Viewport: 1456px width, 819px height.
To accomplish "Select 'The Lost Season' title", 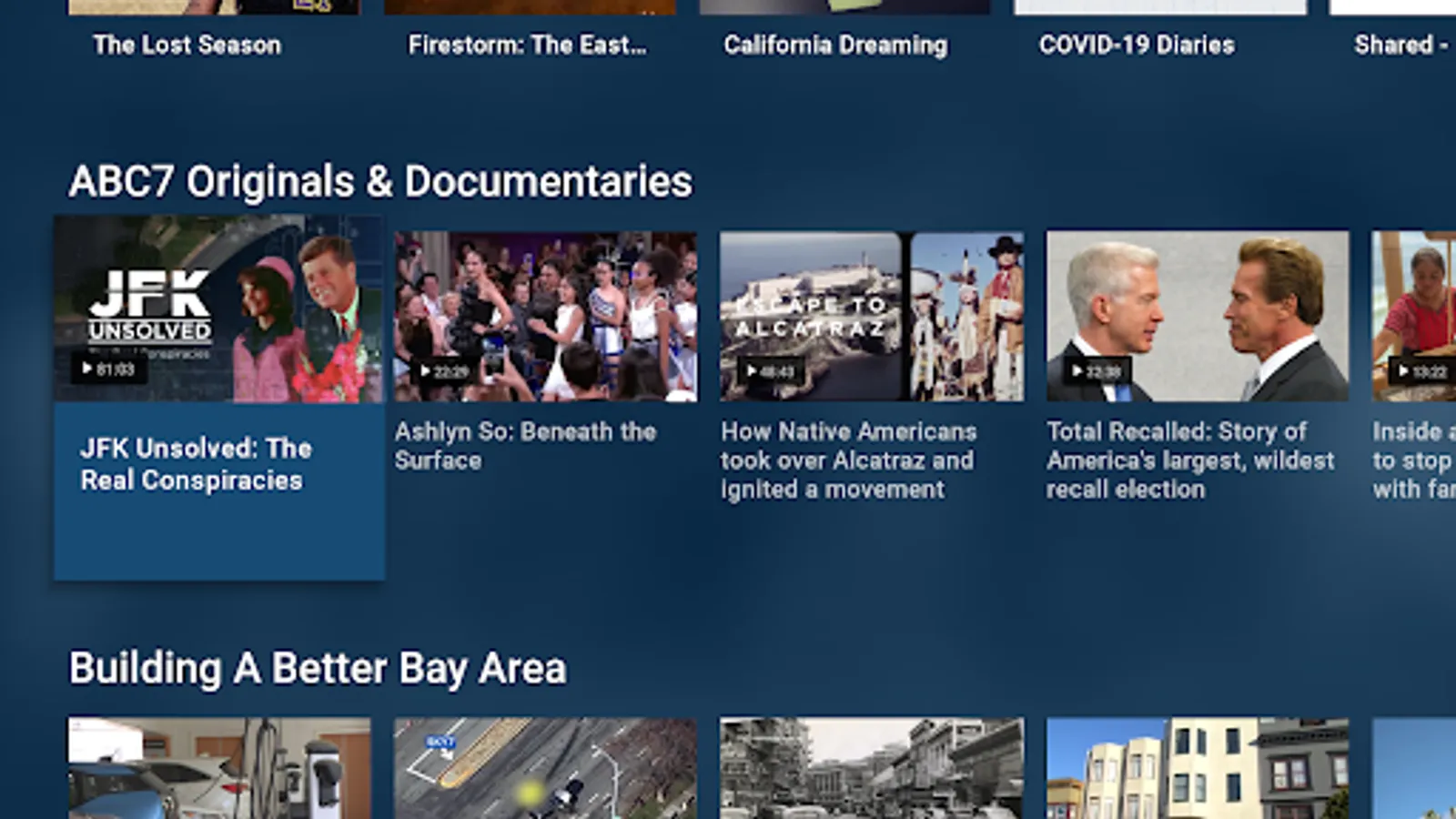I will (x=187, y=45).
